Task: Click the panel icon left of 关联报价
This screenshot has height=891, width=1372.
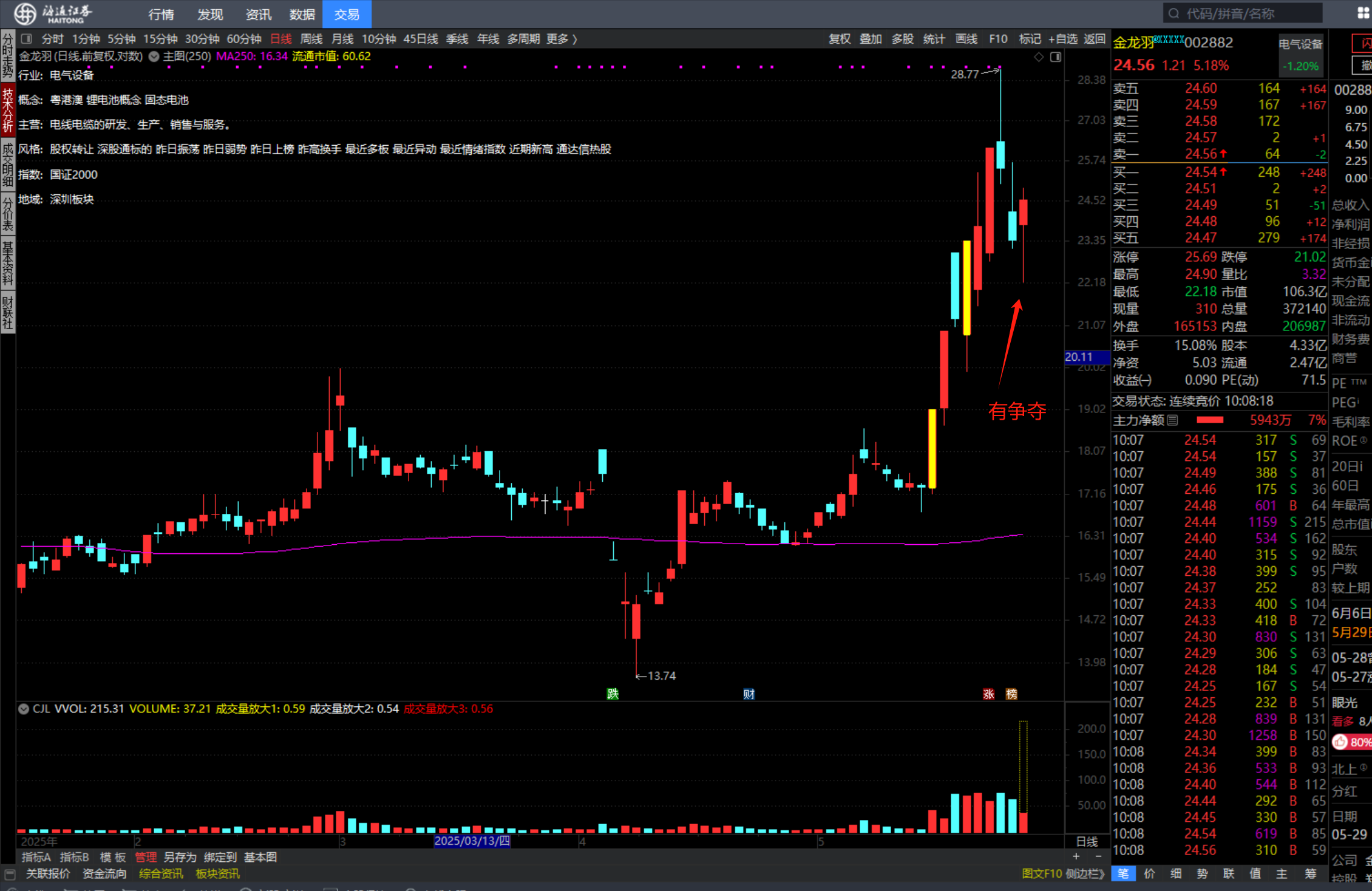Action: click(10, 874)
